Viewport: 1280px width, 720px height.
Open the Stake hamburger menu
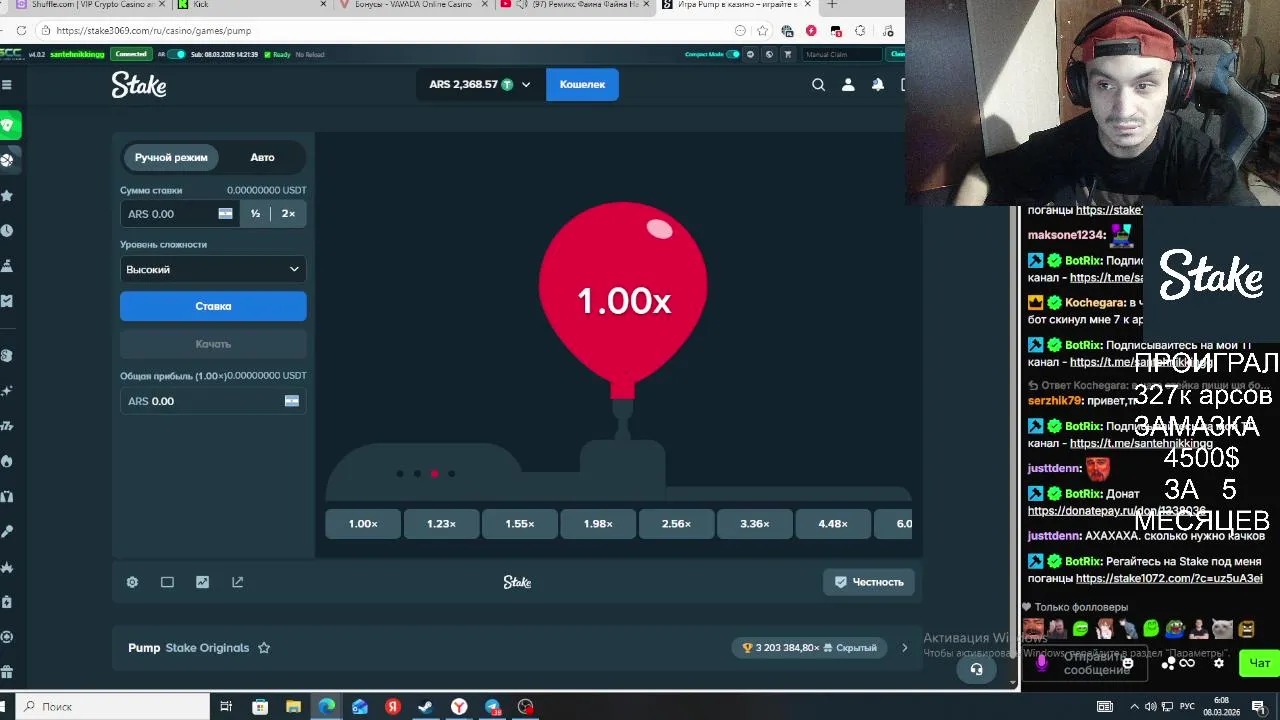pyautogui.click(x=7, y=85)
